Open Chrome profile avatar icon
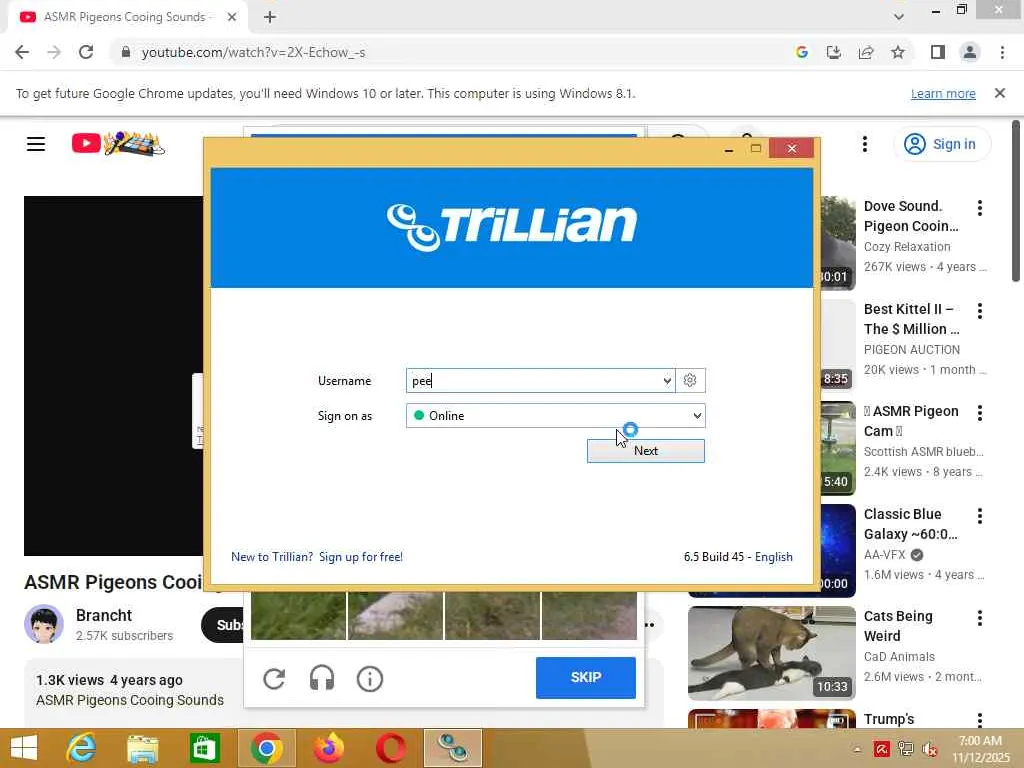 (x=970, y=52)
